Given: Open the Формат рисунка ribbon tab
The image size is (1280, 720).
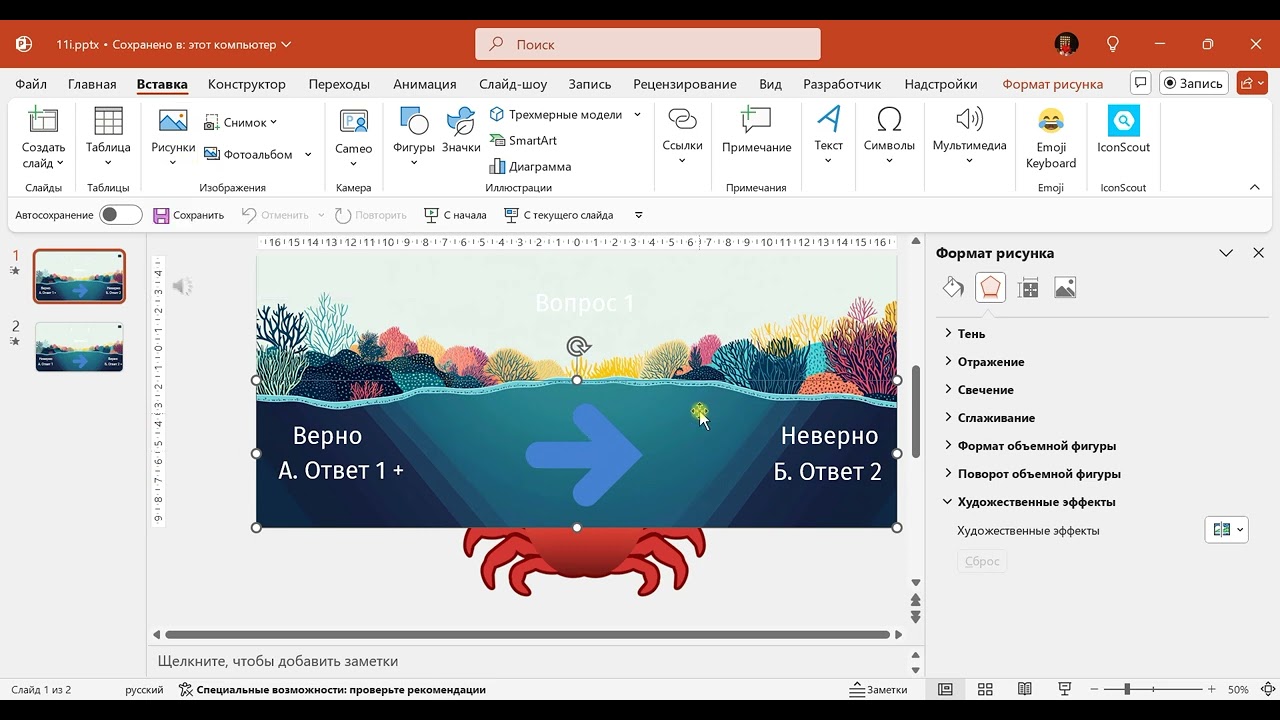Looking at the screenshot, I should tap(1053, 84).
